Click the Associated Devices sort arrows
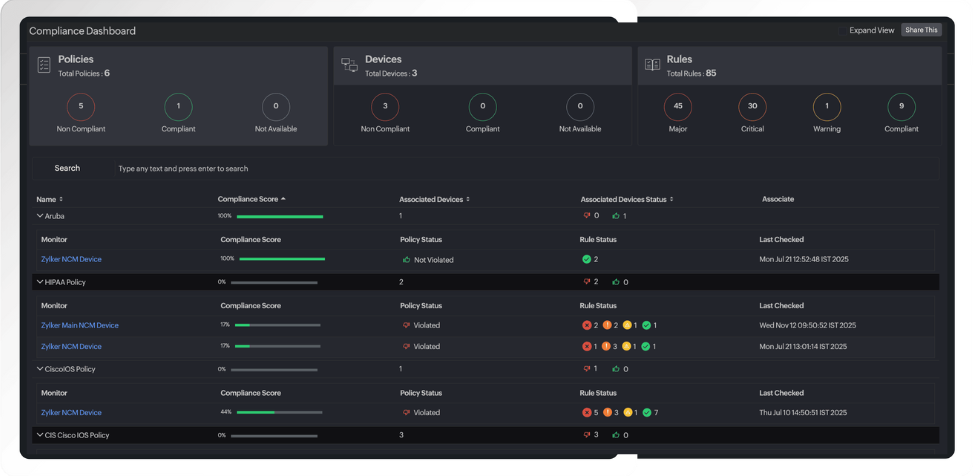 [x=468, y=199]
